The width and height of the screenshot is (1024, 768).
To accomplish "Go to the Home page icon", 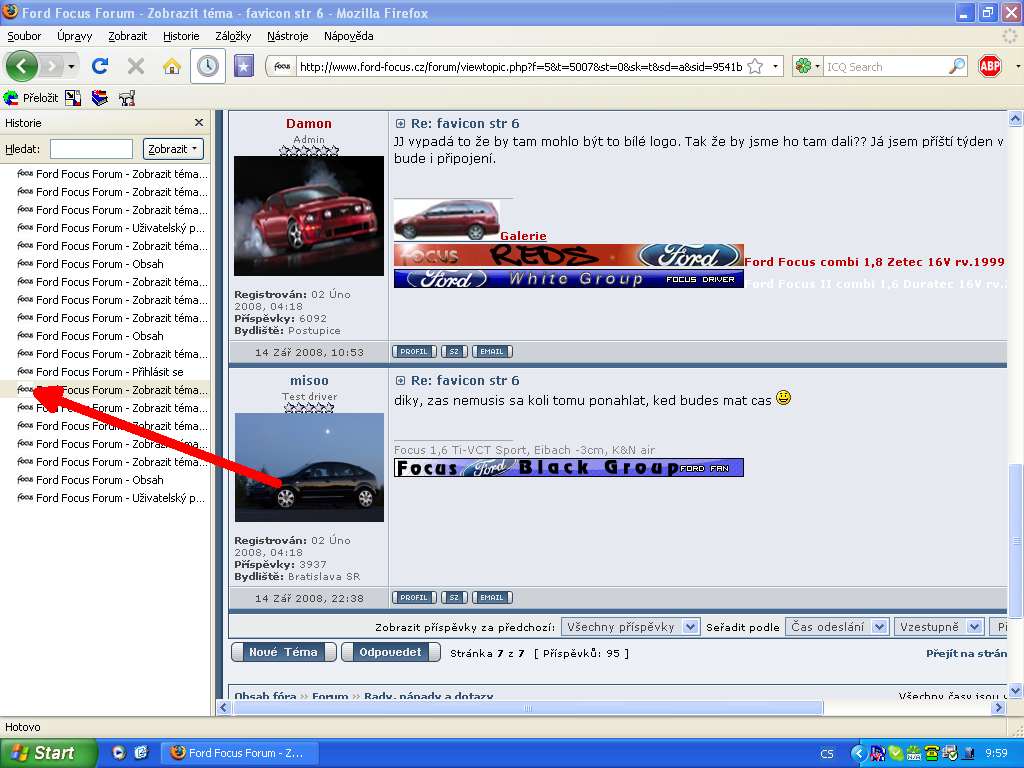I will (172, 66).
